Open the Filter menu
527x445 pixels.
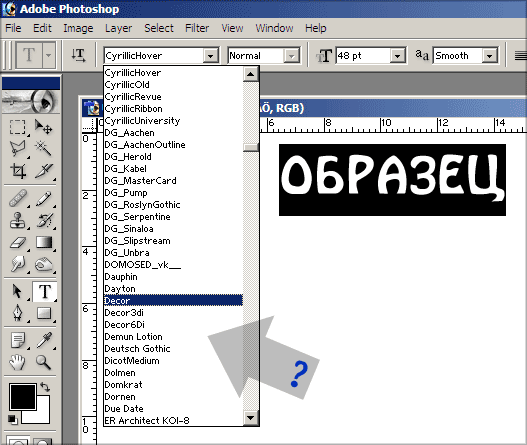tap(197, 28)
